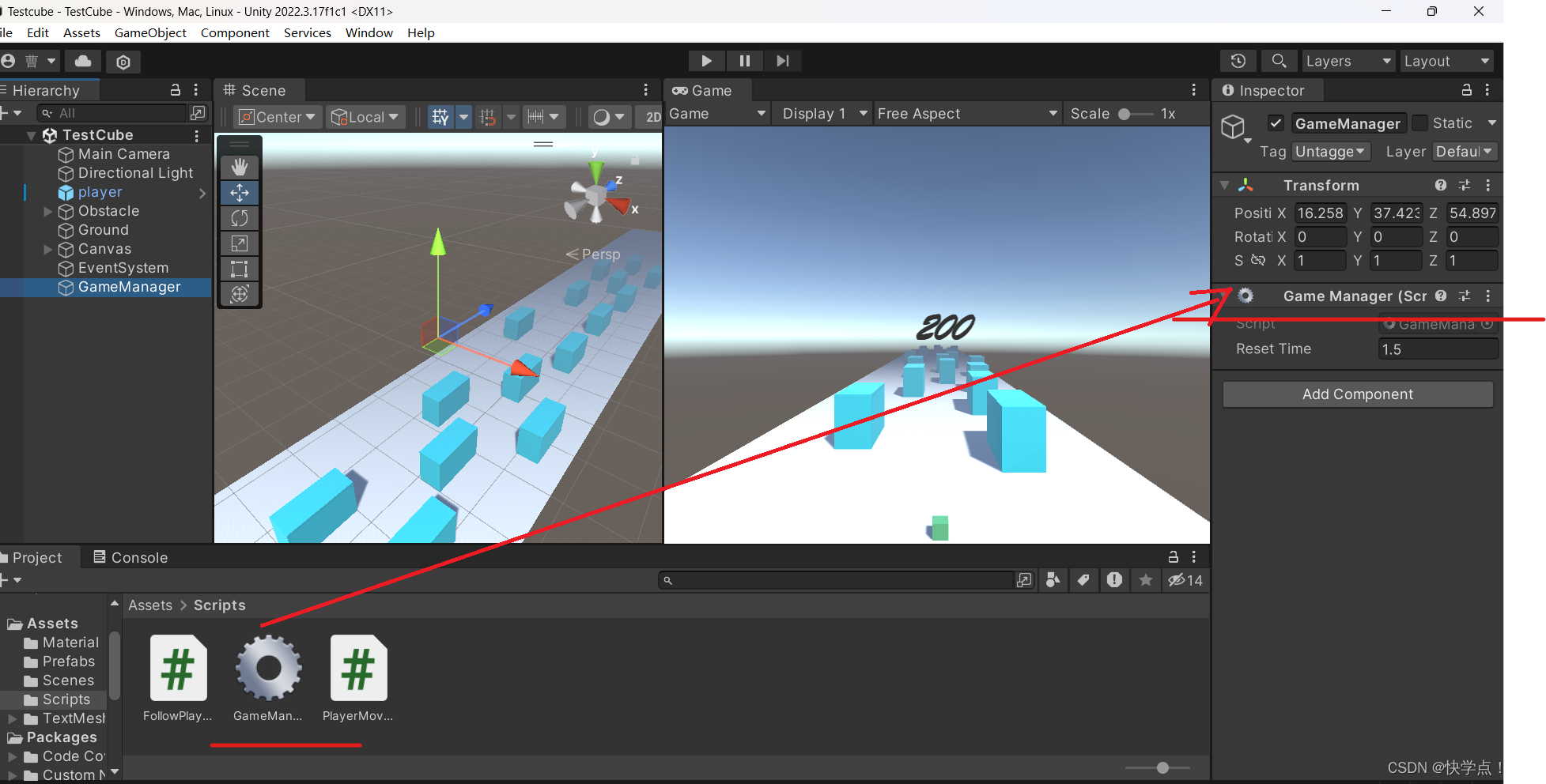Disable the GameManager active checkbox
1546x784 pixels.
pos(1276,123)
